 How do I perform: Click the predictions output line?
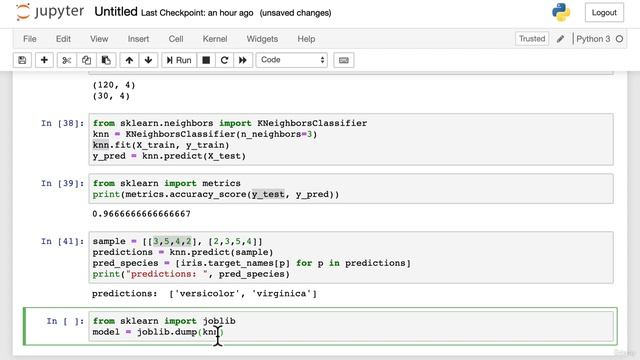204,293
